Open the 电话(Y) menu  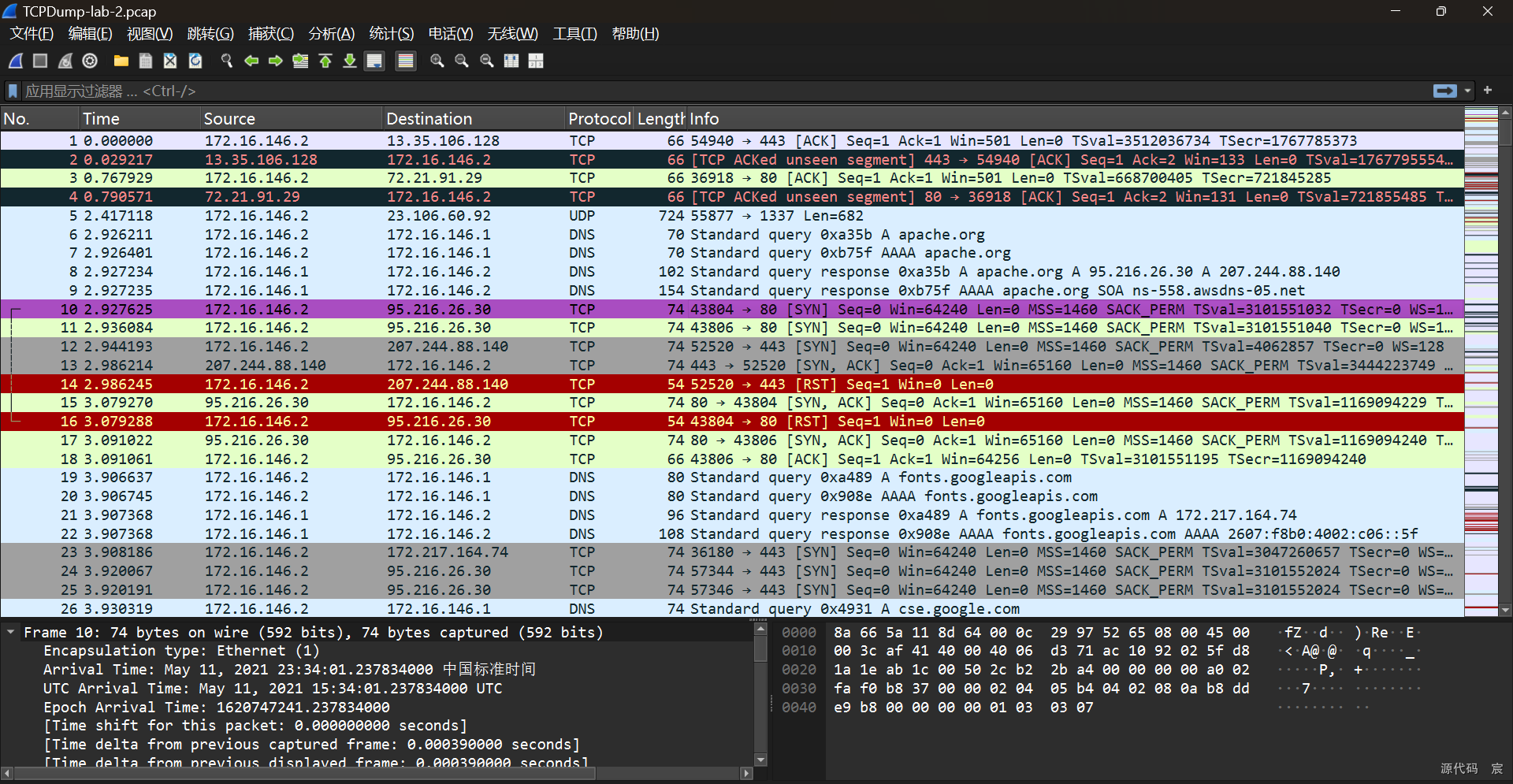coord(451,34)
